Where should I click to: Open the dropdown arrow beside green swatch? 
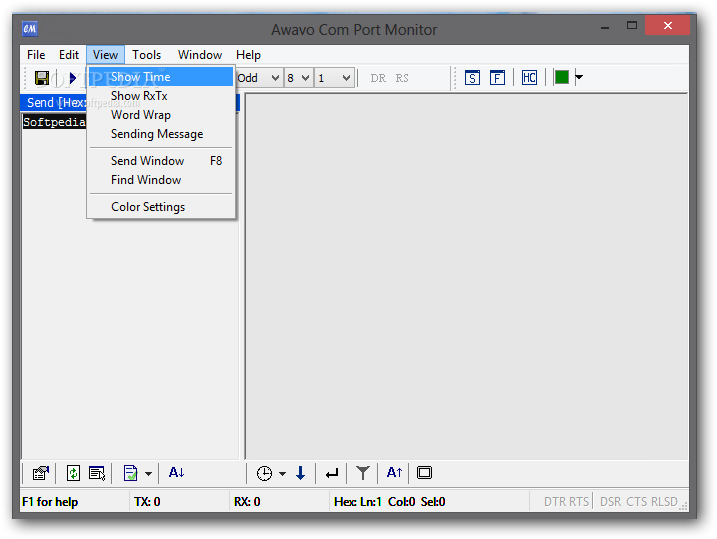[579, 77]
